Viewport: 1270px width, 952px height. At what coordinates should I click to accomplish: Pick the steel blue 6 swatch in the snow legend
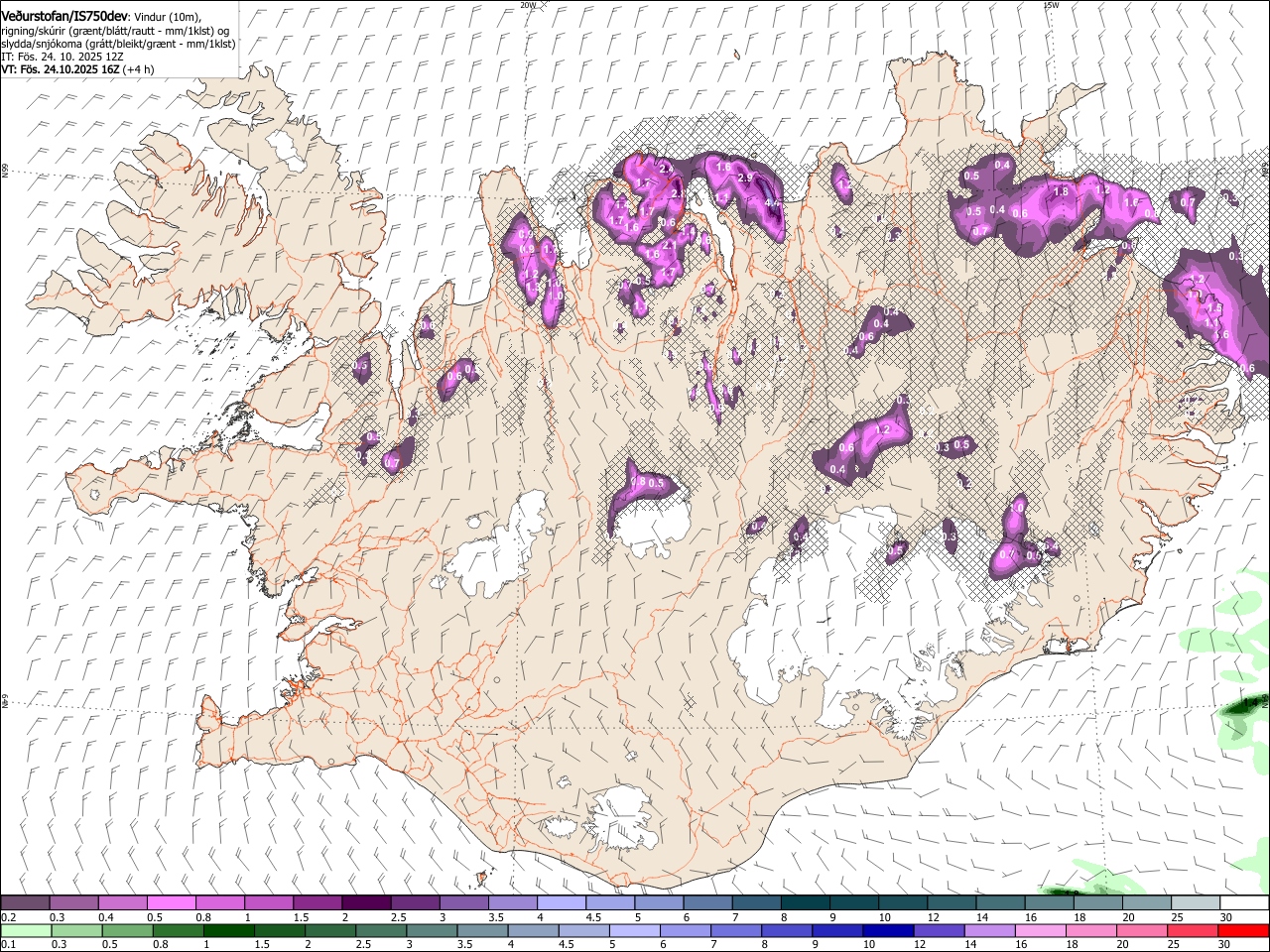[708, 903]
